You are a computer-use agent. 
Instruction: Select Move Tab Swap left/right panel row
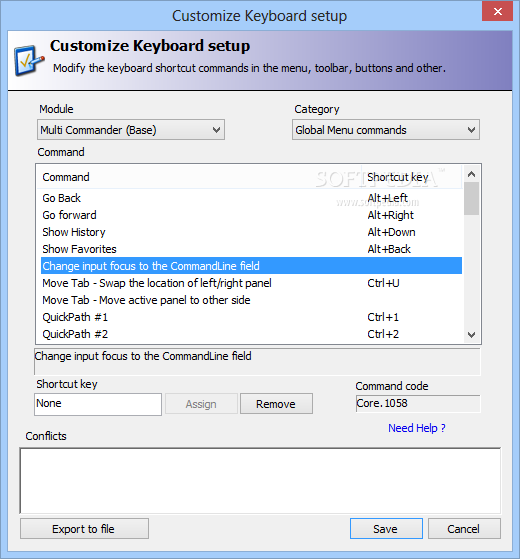pos(251,283)
